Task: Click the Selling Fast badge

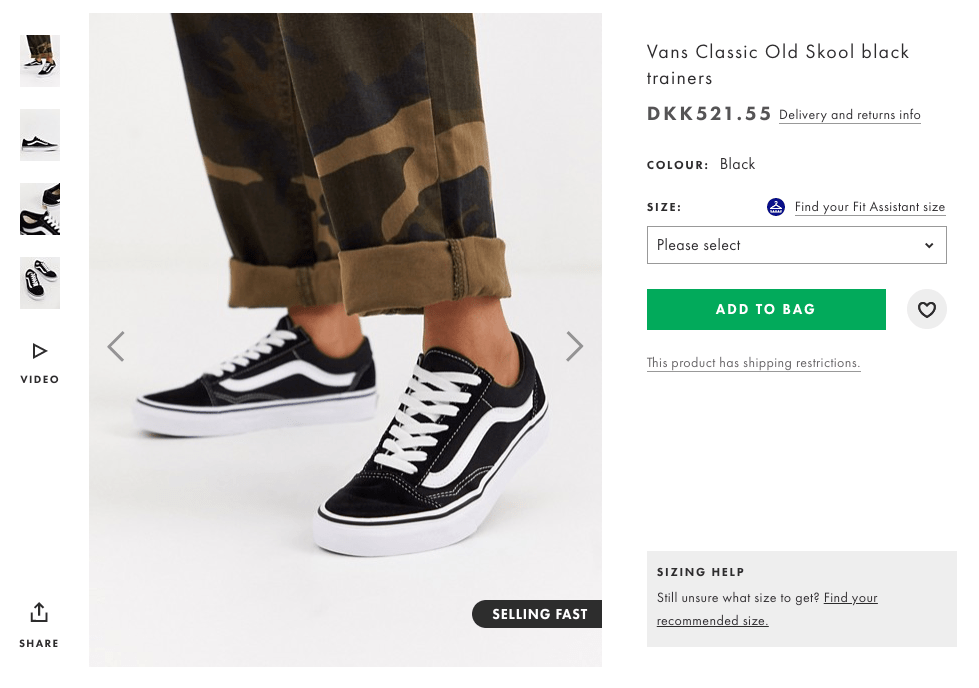Action: pyautogui.click(x=538, y=614)
